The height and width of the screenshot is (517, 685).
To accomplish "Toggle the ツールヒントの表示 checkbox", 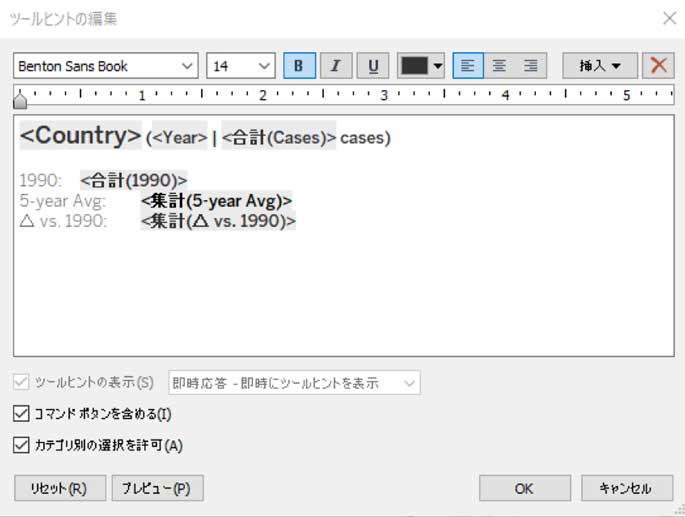I will (x=21, y=383).
